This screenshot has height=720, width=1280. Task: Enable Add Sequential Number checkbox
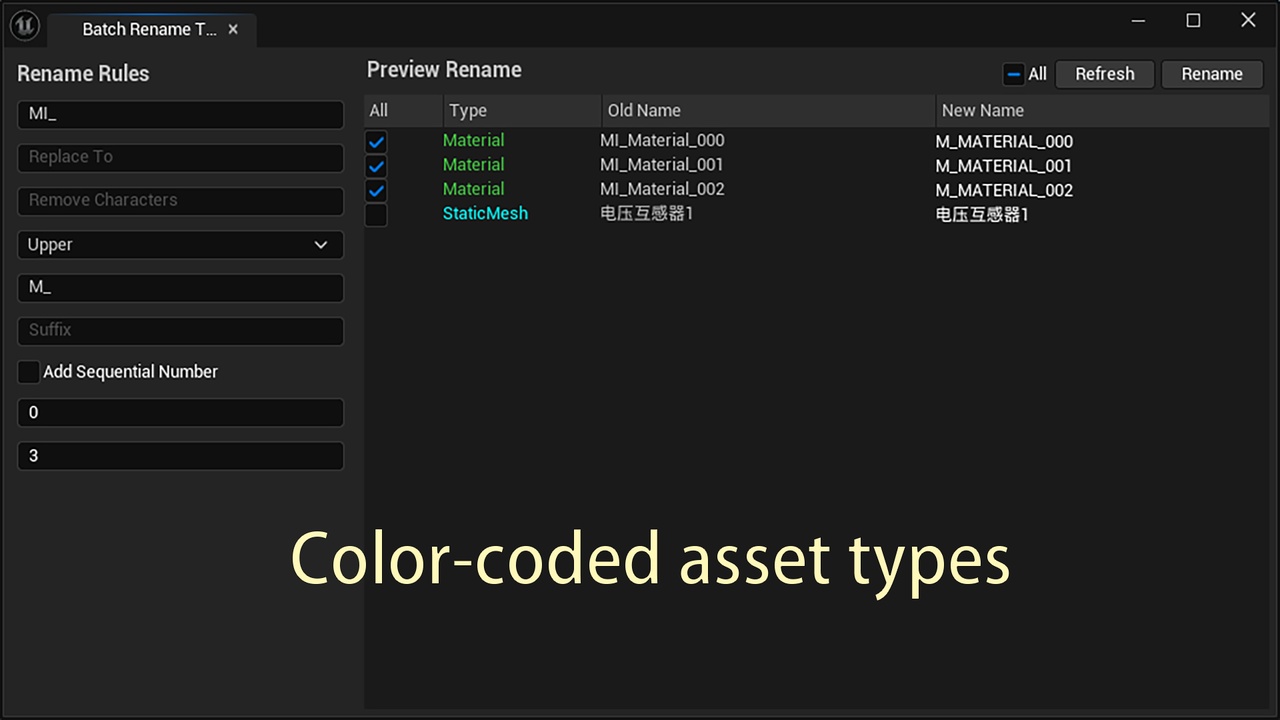pos(29,372)
